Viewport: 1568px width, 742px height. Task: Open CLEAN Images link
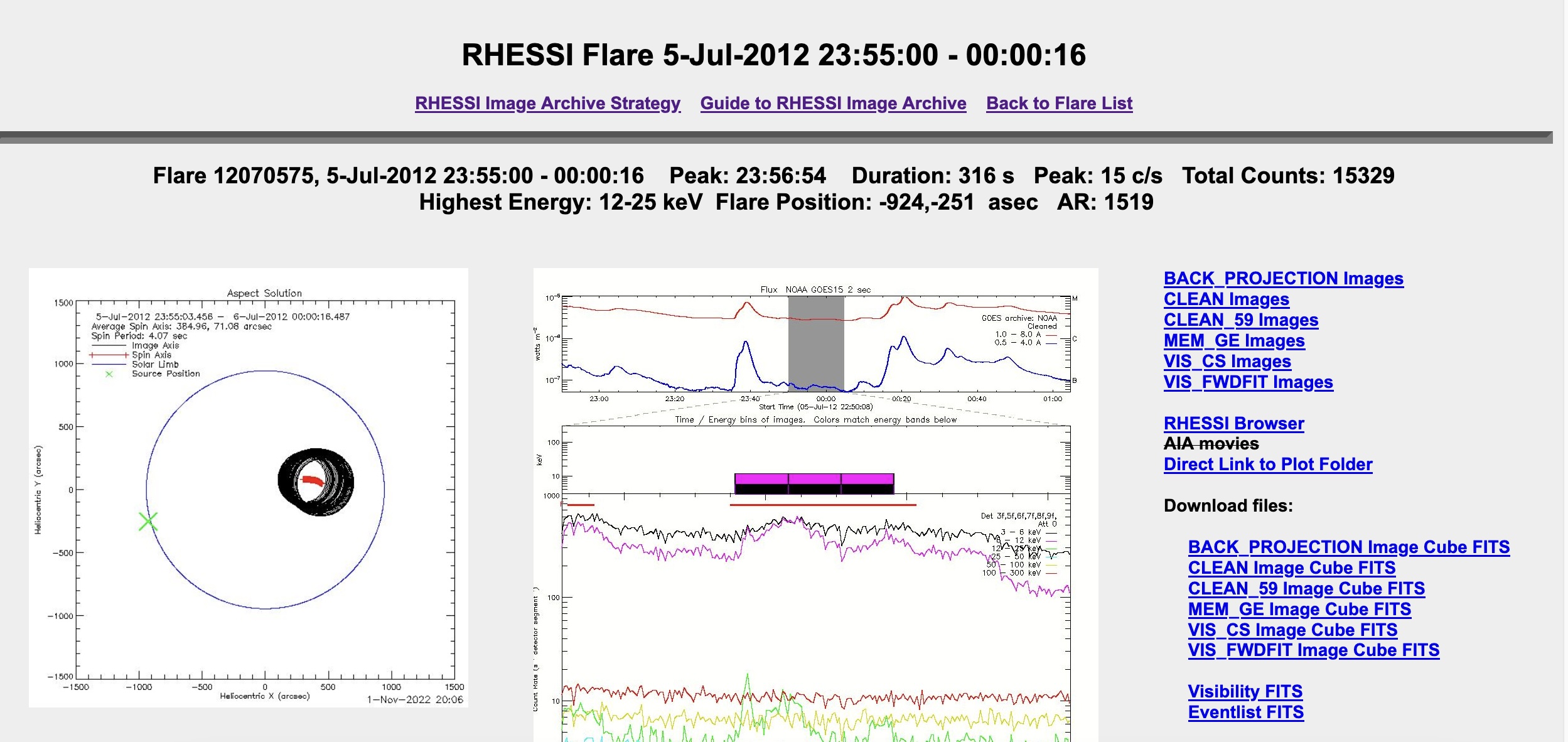[1226, 299]
